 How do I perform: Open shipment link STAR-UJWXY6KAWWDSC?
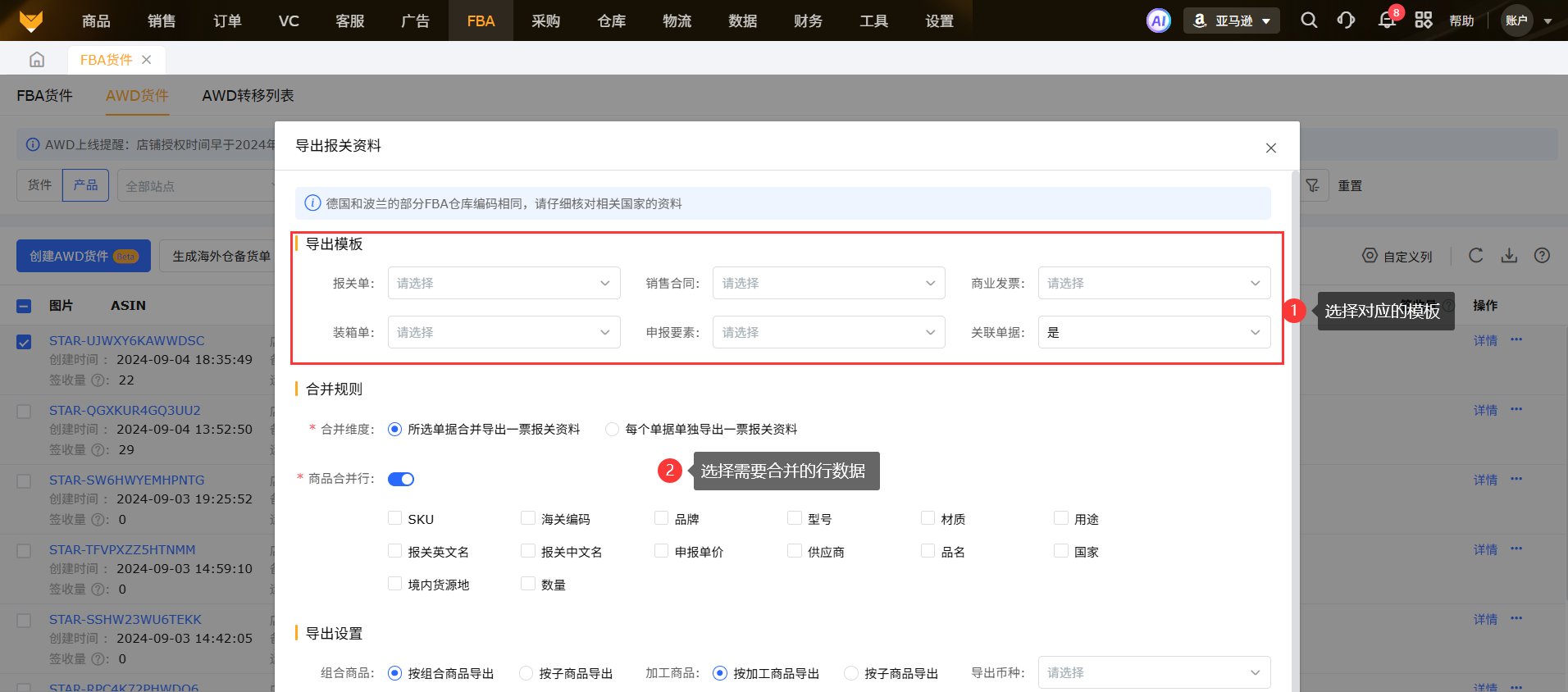coord(127,340)
